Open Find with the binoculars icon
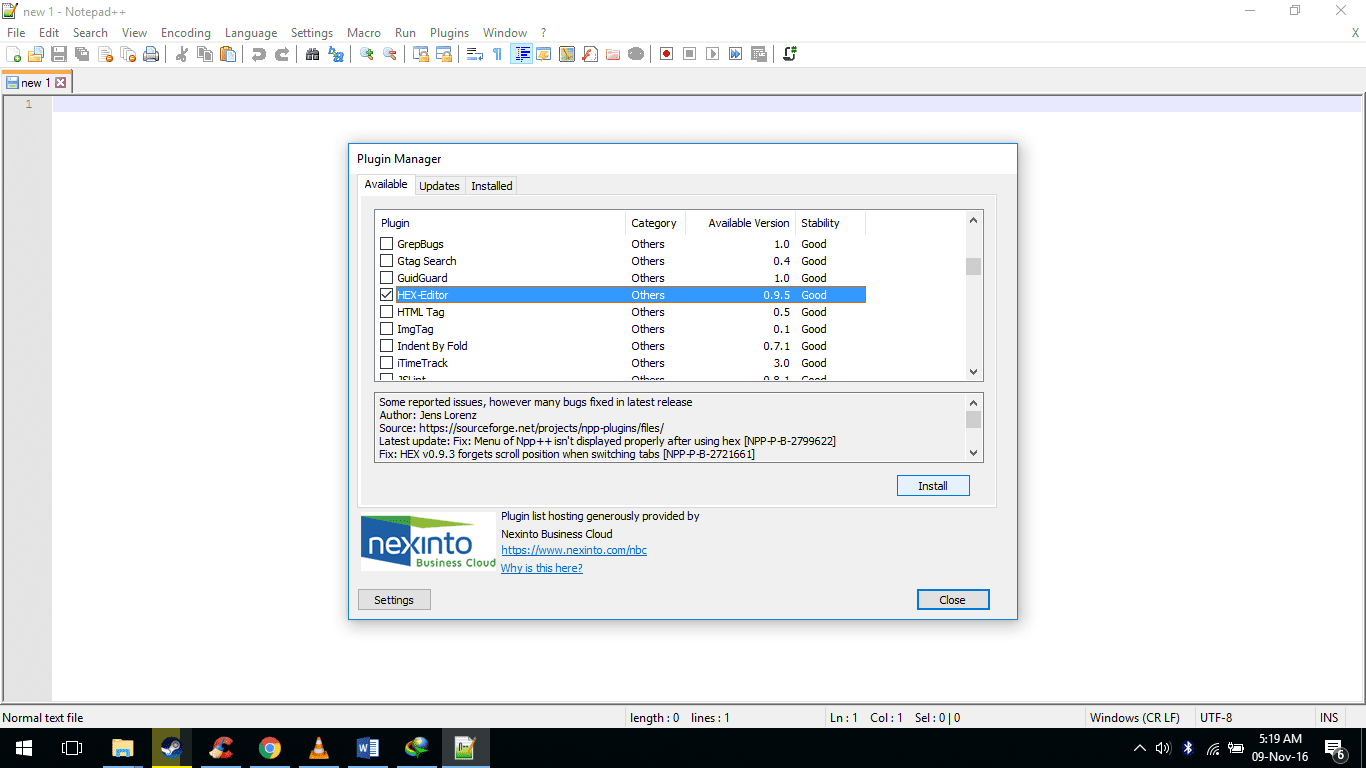This screenshot has width=1366, height=768. (313, 54)
